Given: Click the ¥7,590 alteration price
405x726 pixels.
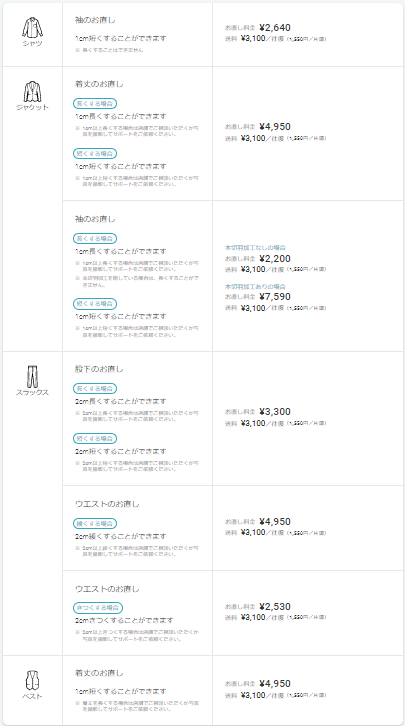Looking at the screenshot, I should tap(275, 297).
